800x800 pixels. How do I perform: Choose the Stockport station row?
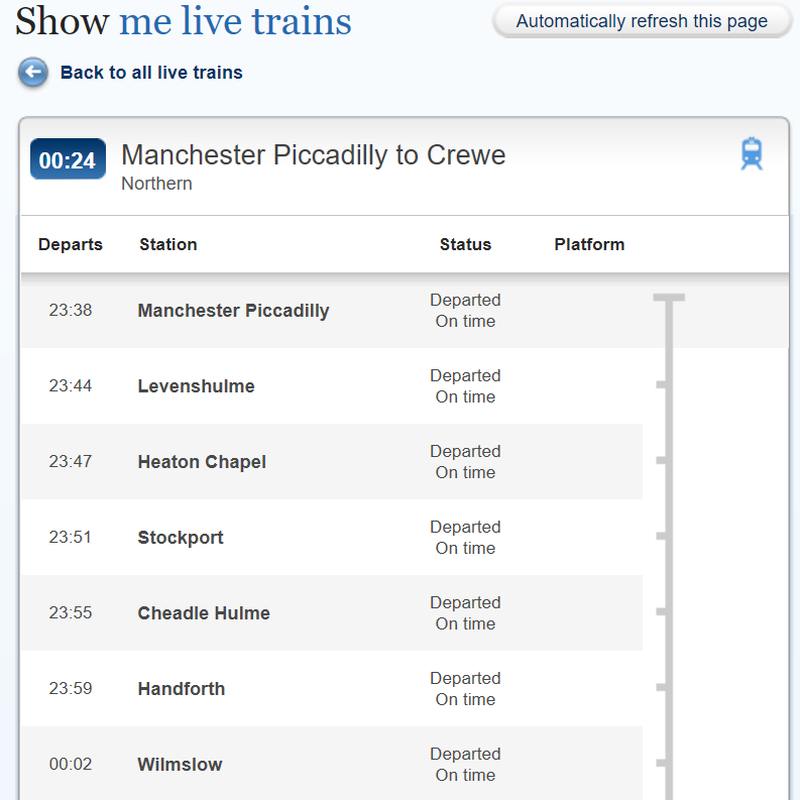point(332,537)
